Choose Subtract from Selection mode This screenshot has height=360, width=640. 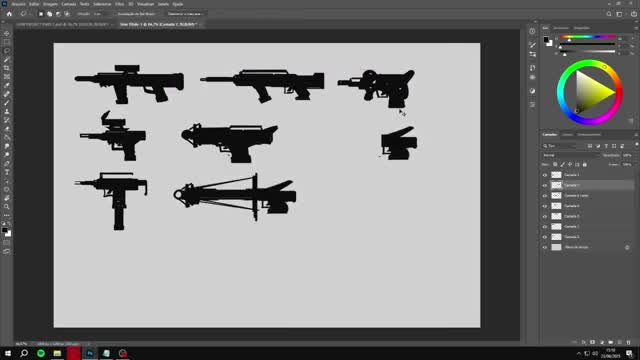[x=58, y=14]
